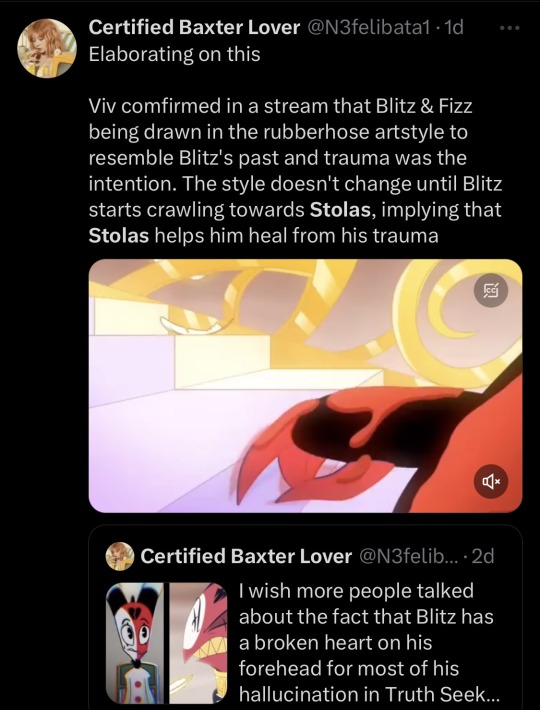The height and width of the screenshot is (710, 540).
Task: Click the first bold Stolas word
Action: (341, 210)
